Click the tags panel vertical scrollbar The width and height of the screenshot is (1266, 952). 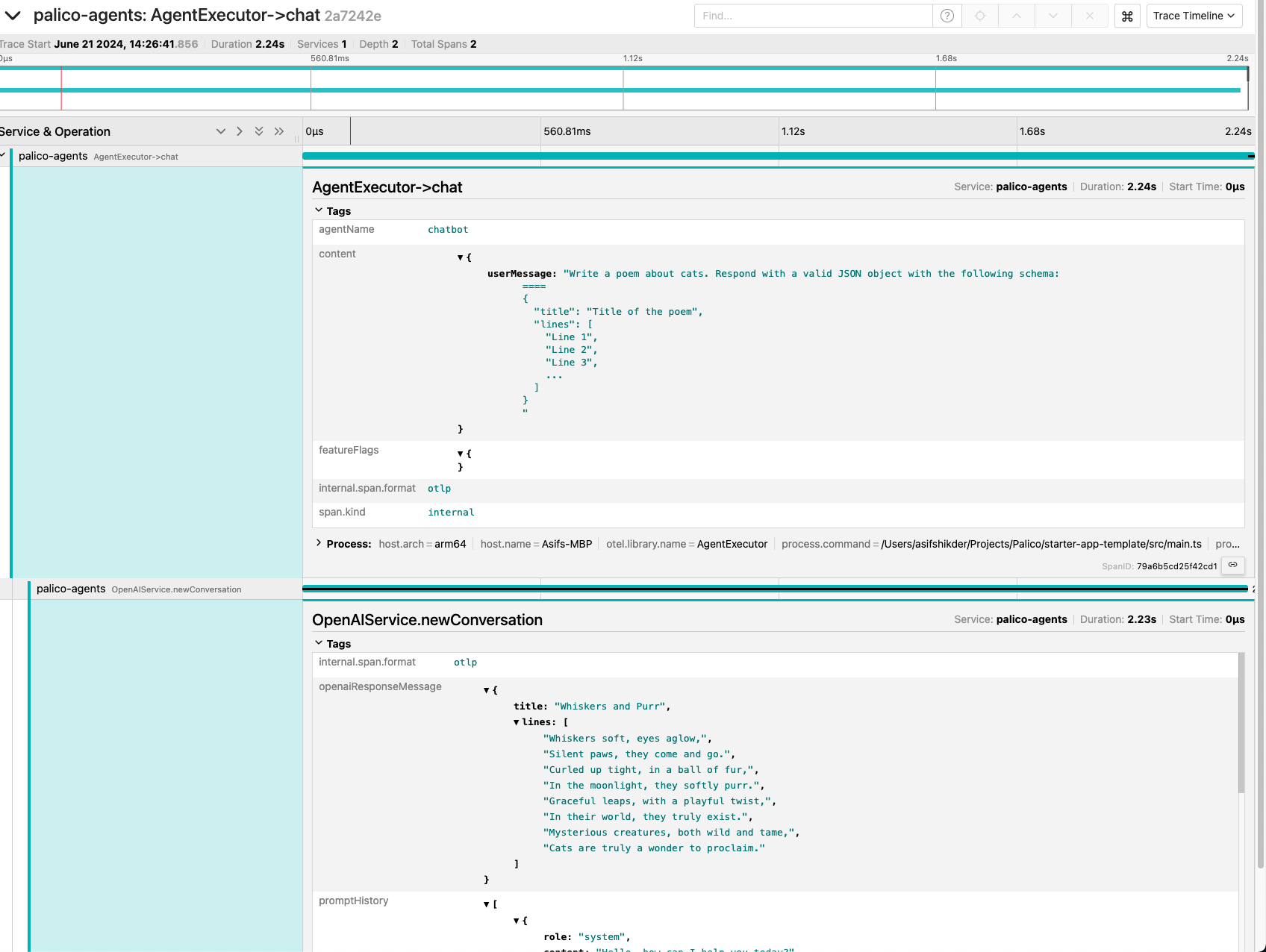[x=1241, y=723]
